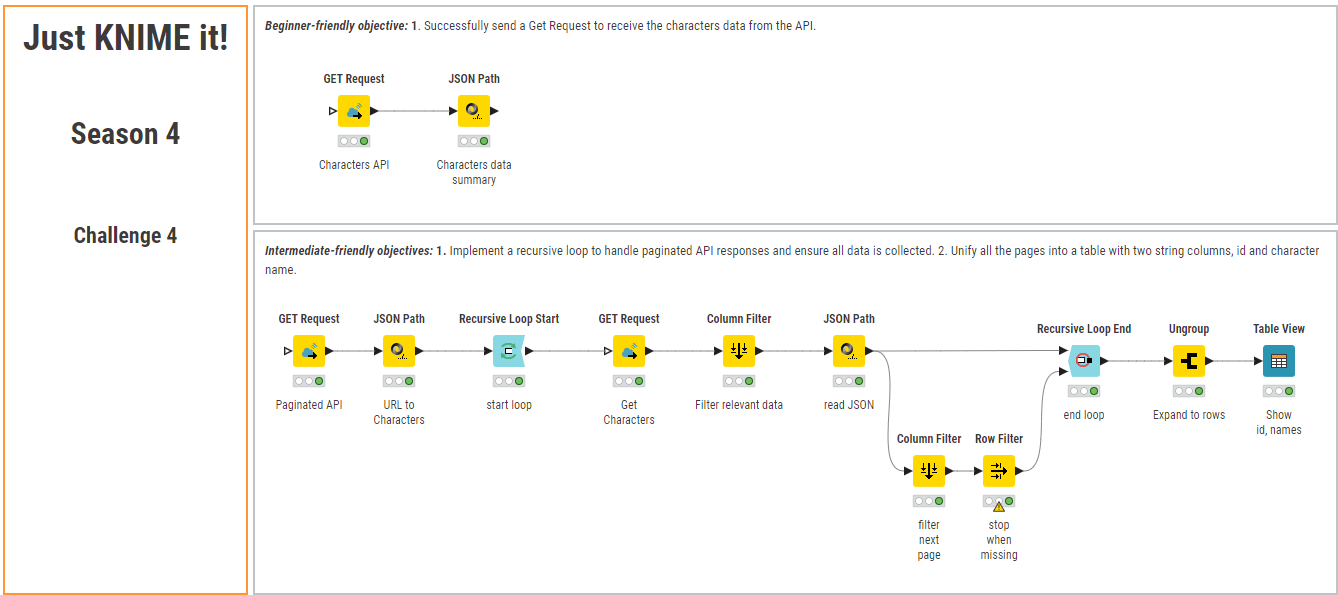Click the 'end loop' node label
The image size is (1338, 595).
tap(1084, 415)
